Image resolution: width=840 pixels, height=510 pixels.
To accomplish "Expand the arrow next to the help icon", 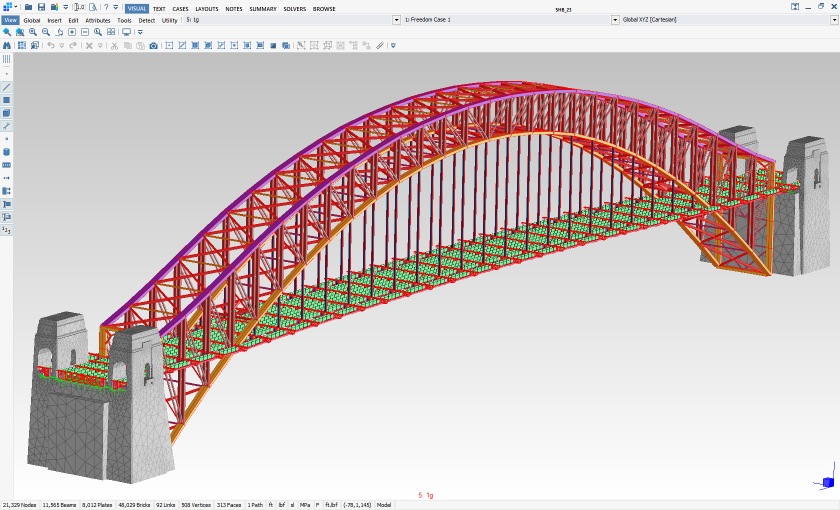I will click(116, 7).
